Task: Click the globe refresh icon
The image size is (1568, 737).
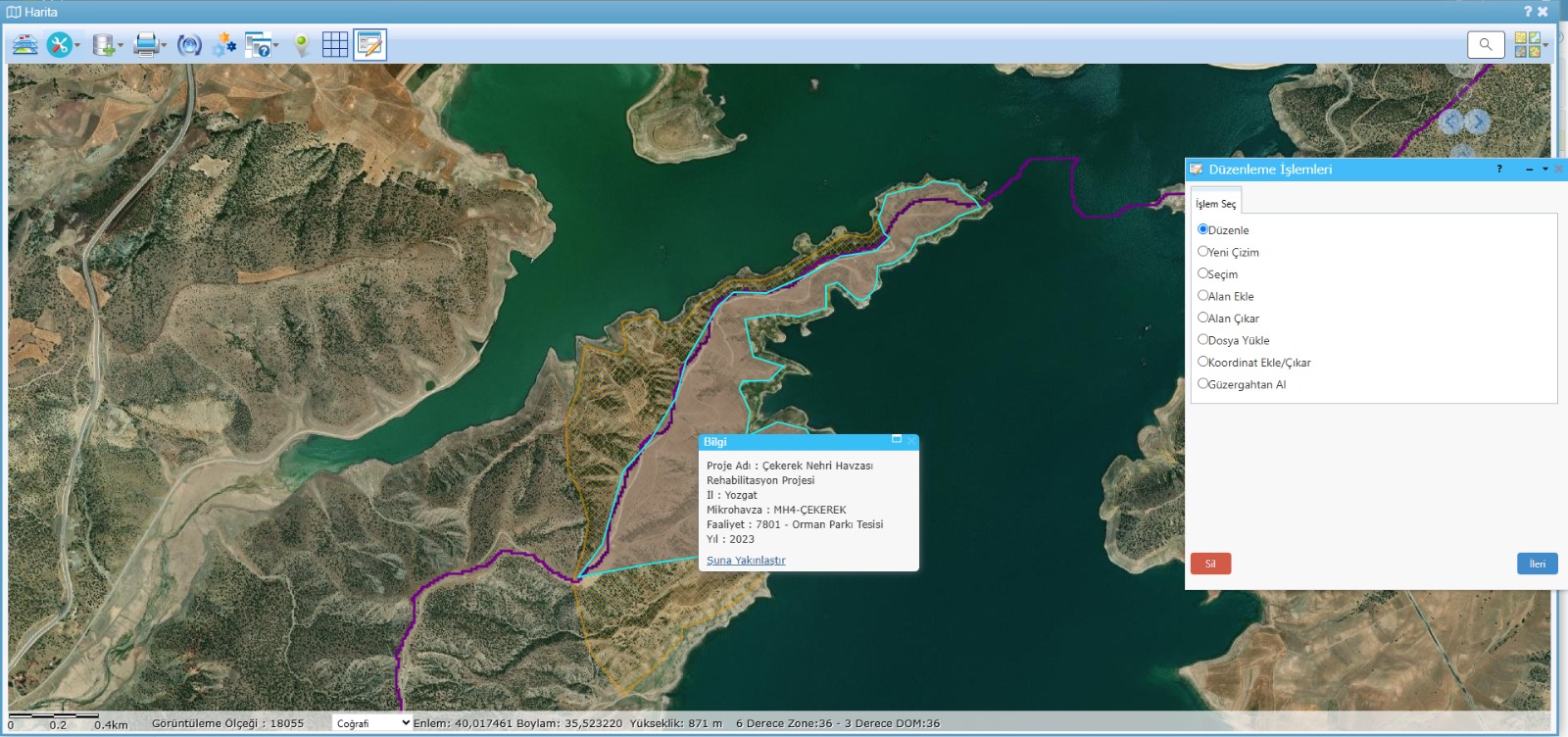Action: coord(189,45)
